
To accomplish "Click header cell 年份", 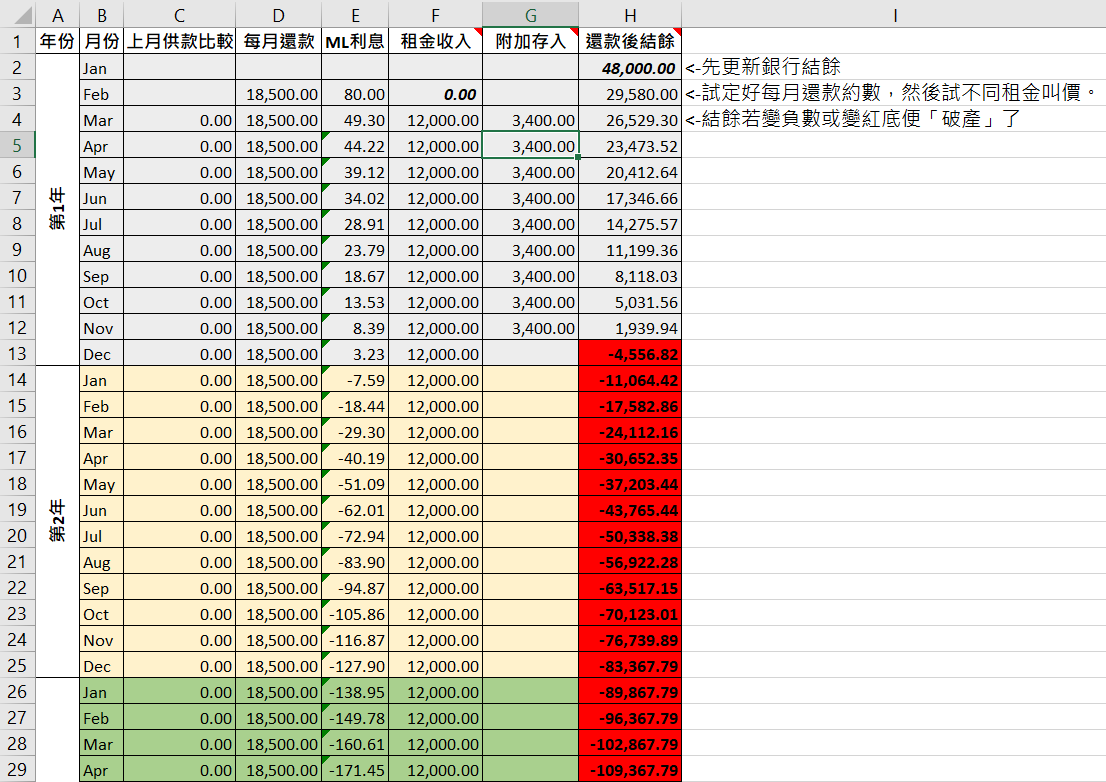I will [x=58, y=41].
